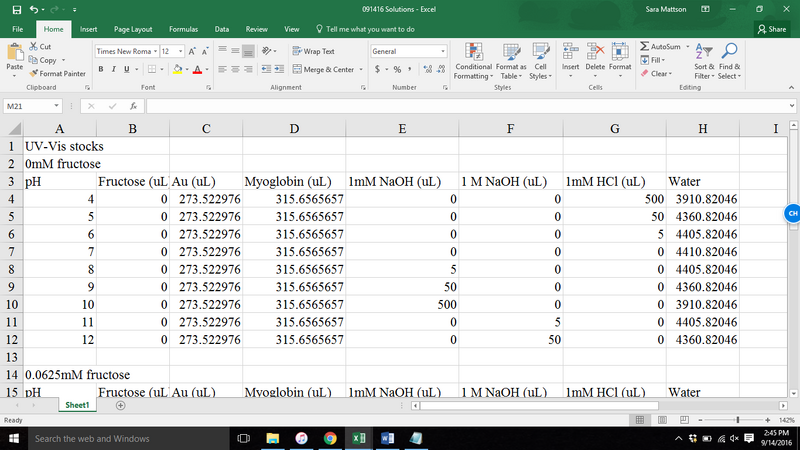
Task: Click the Format Painter icon
Action: 33,73
